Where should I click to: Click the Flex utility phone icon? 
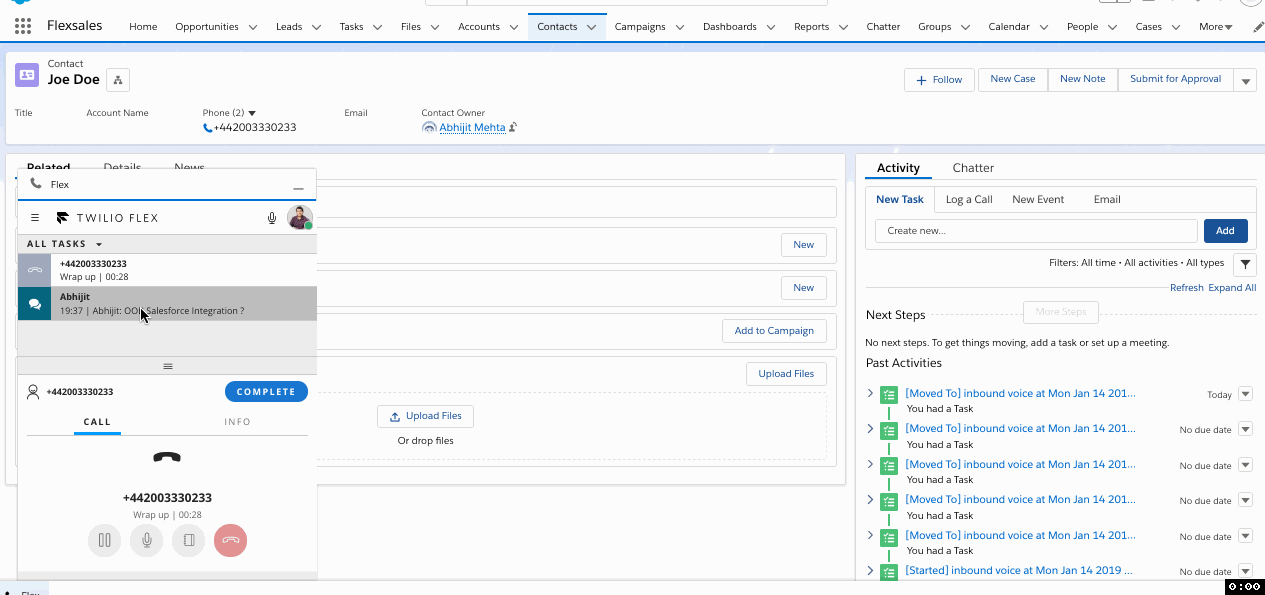point(36,184)
